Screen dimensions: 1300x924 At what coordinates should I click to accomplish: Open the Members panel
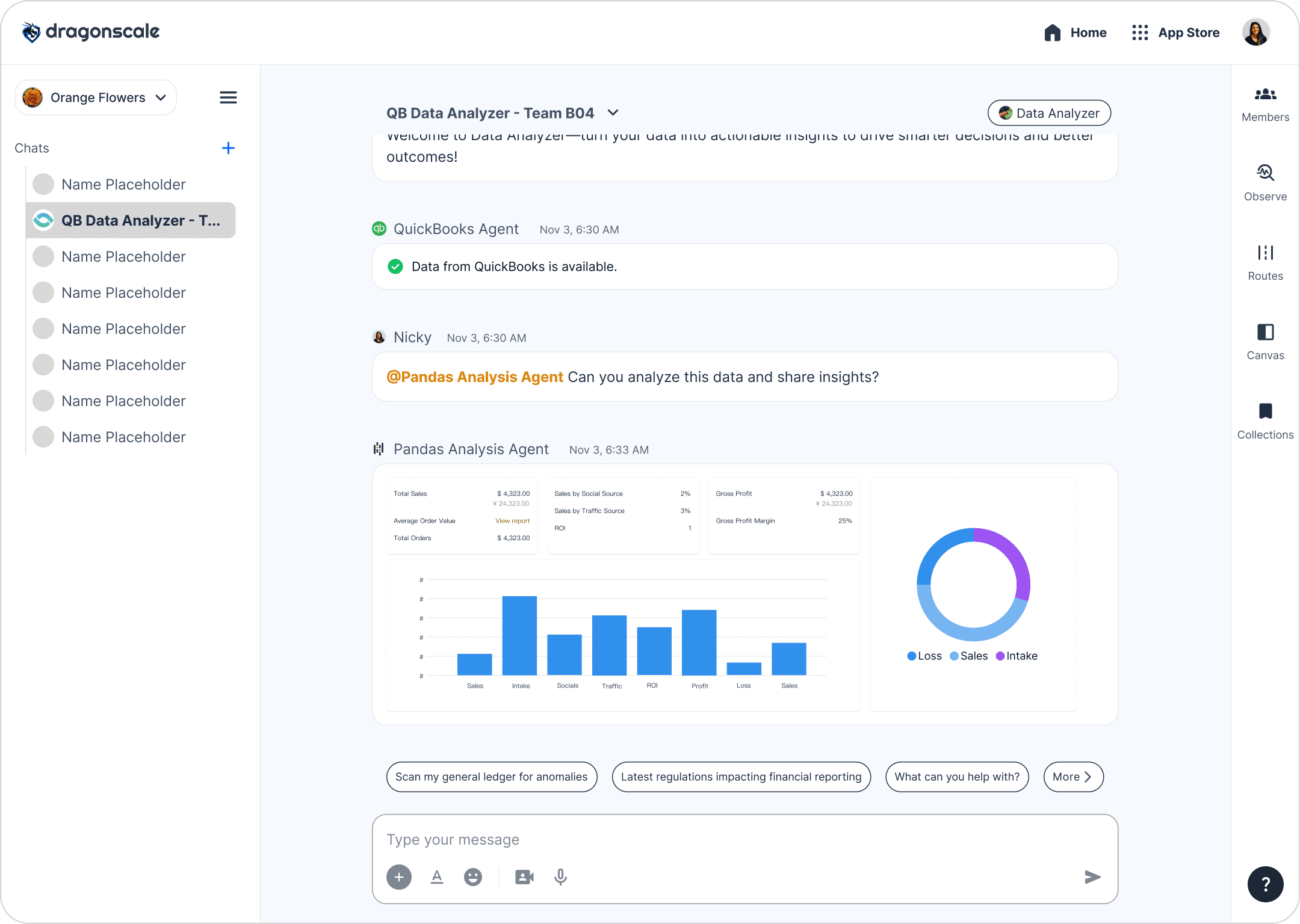click(x=1265, y=103)
